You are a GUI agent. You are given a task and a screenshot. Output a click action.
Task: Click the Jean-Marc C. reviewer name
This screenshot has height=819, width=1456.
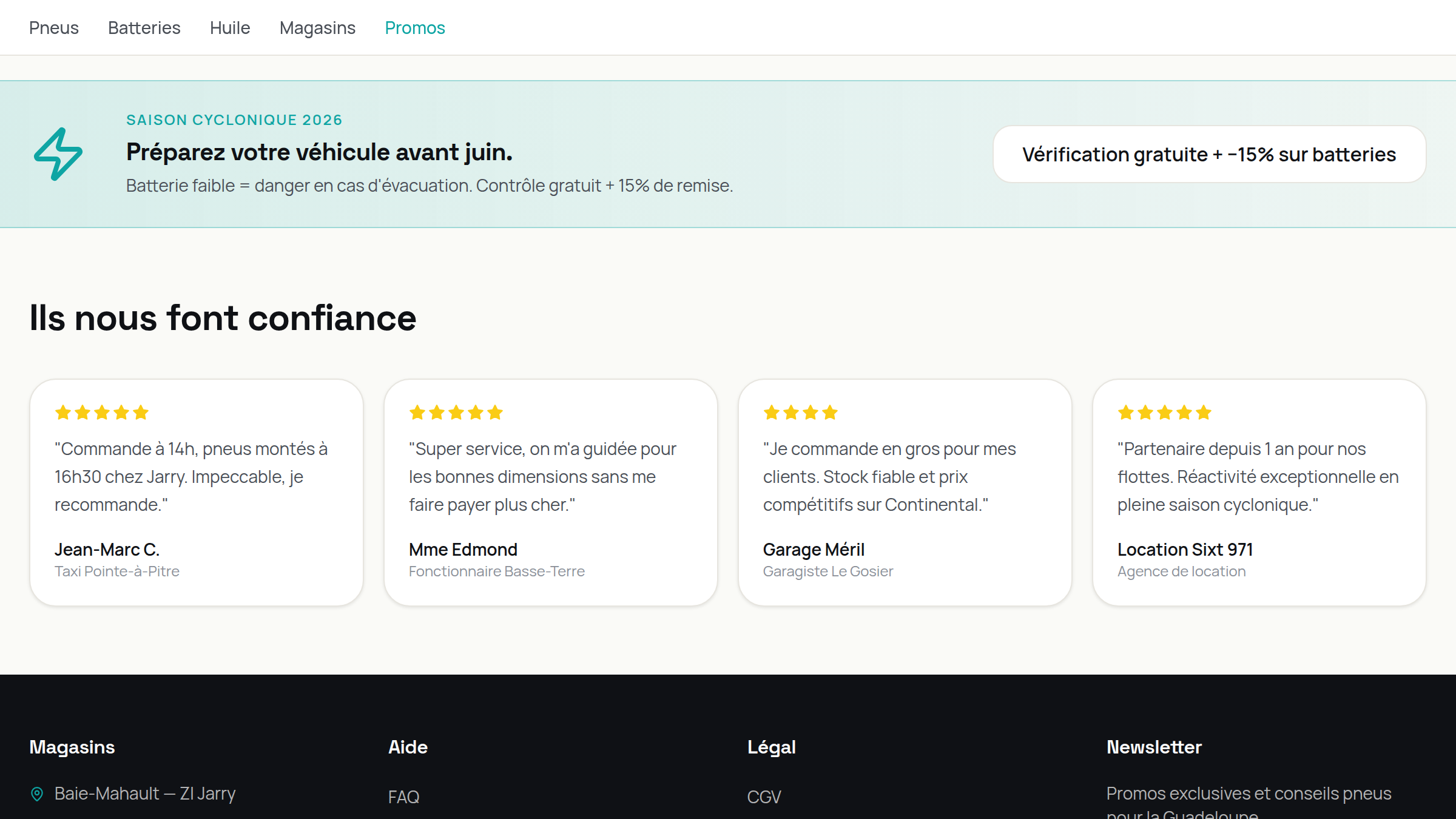(107, 550)
